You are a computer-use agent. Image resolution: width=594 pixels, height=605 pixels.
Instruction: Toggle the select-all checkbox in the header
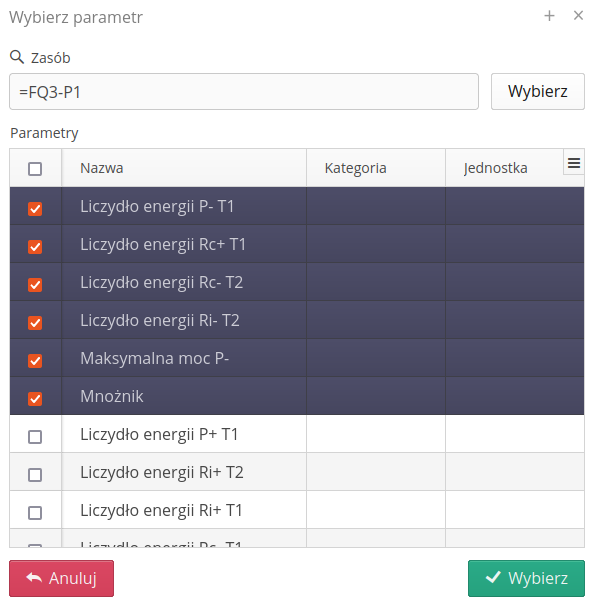35,169
